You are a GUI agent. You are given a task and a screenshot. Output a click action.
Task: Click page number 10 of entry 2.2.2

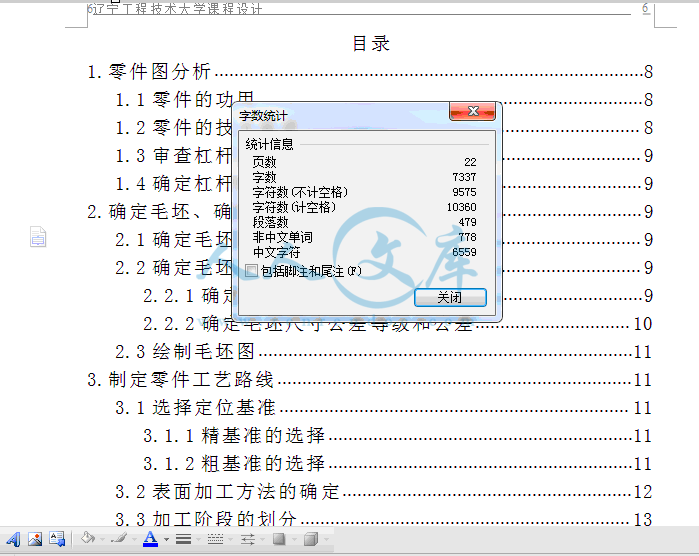643,324
